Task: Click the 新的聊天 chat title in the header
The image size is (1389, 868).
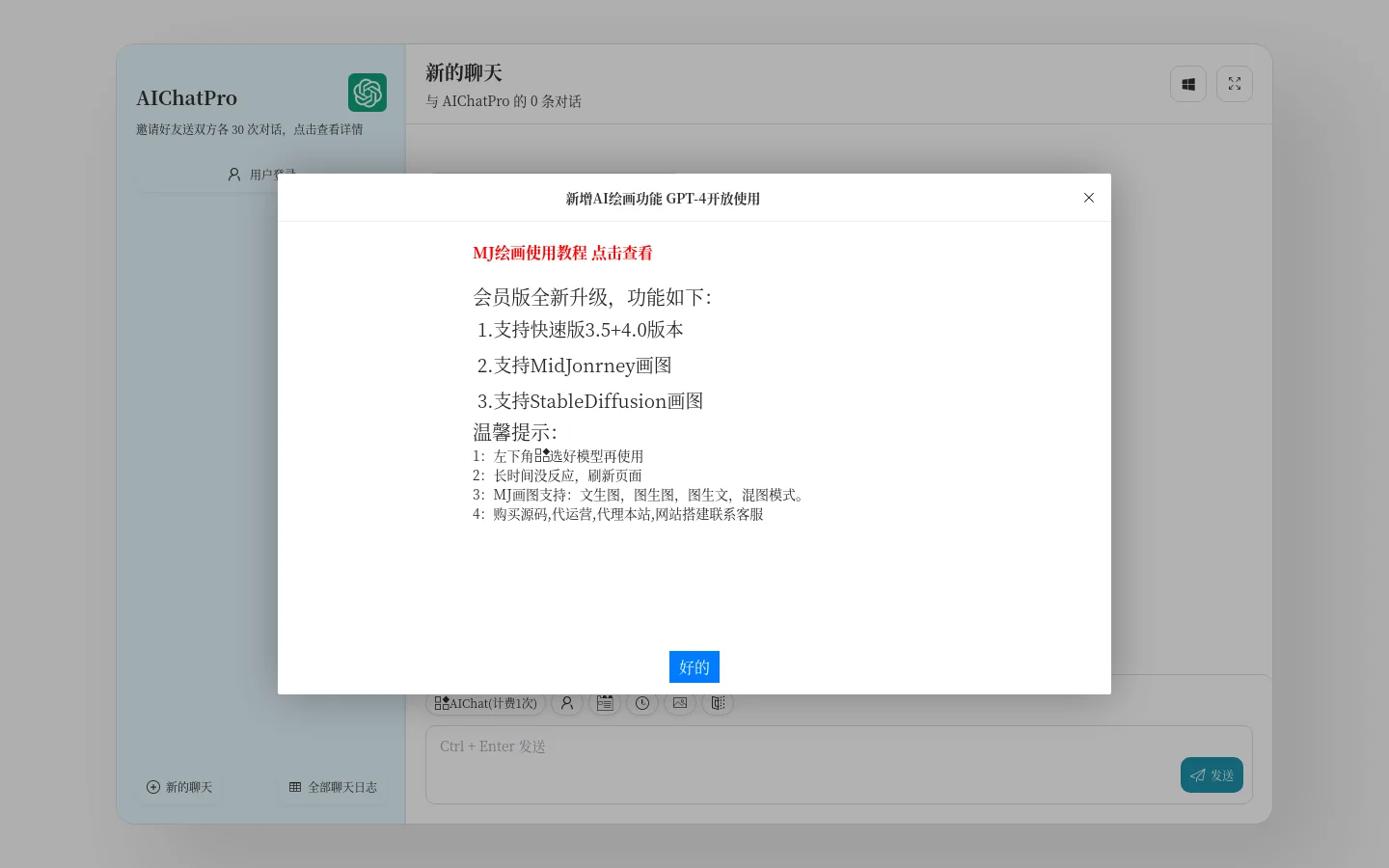Action: [464, 73]
